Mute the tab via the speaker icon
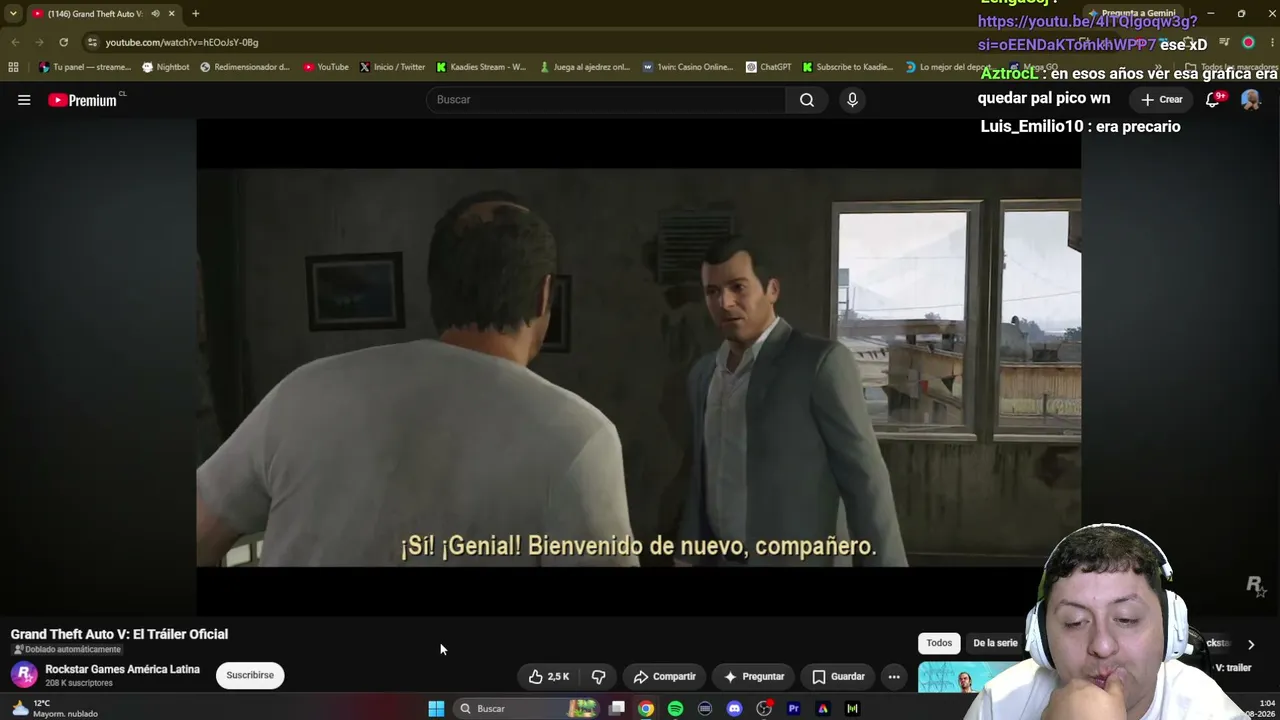Viewport: 1280px width, 720px height. tap(155, 14)
